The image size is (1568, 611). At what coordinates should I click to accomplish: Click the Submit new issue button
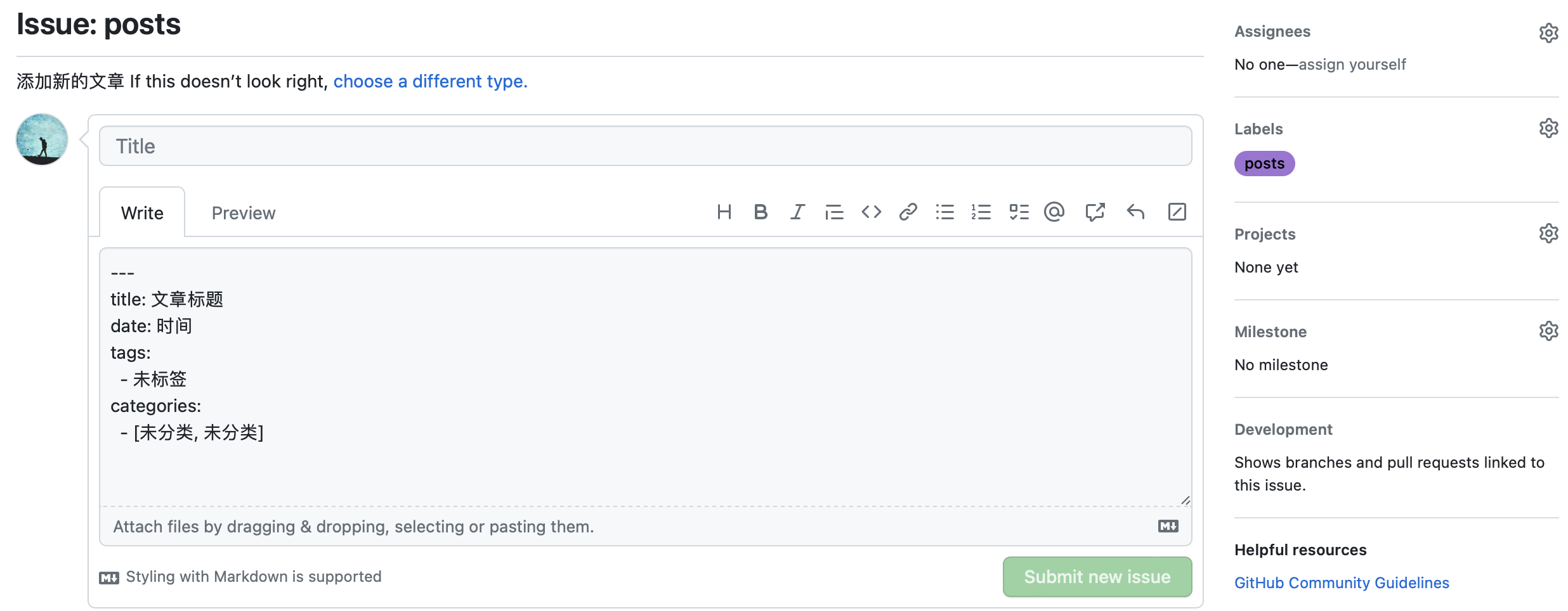pos(1097,577)
